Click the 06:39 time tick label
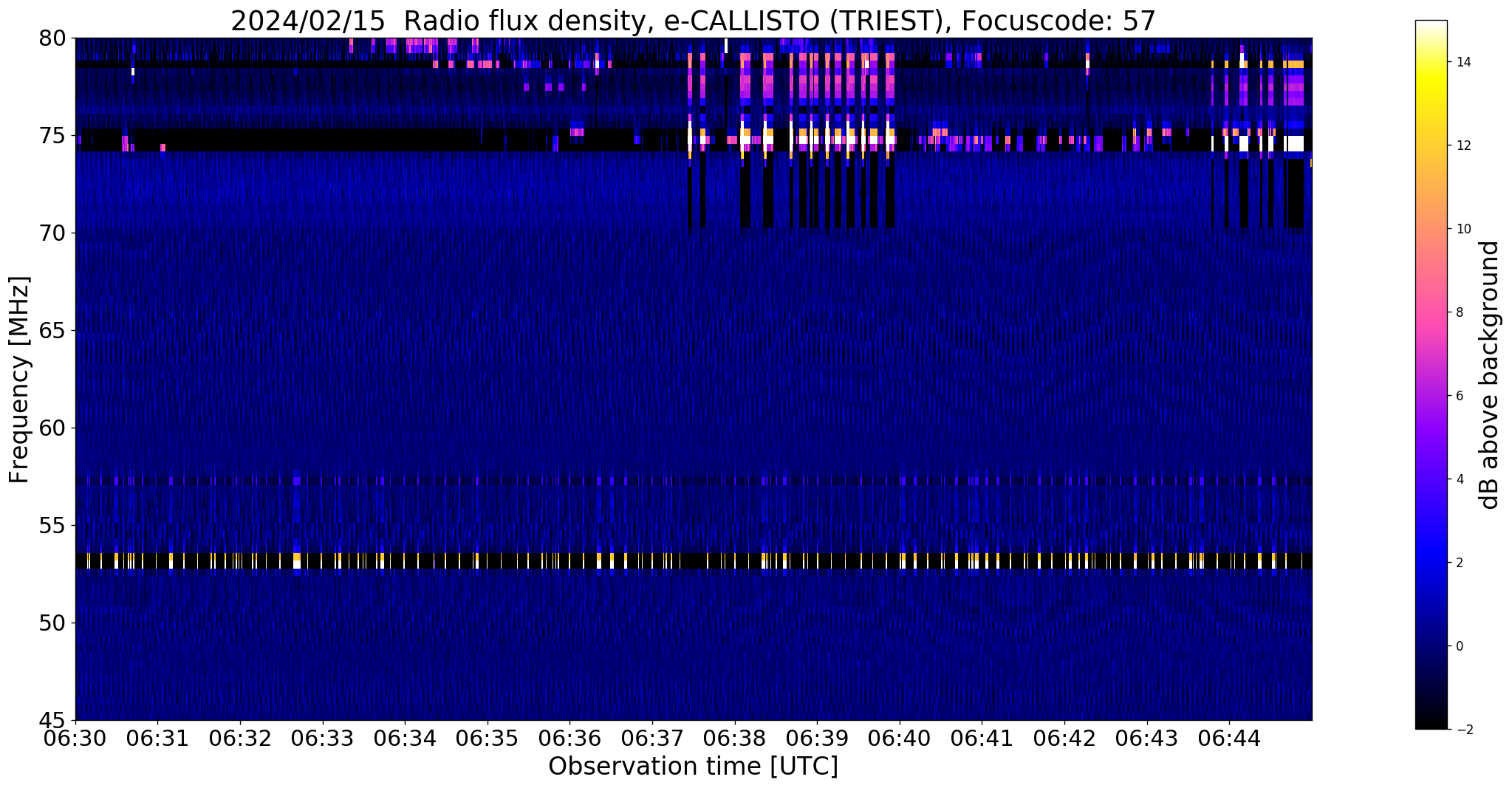The height and width of the screenshot is (788, 1512). coord(817,739)
